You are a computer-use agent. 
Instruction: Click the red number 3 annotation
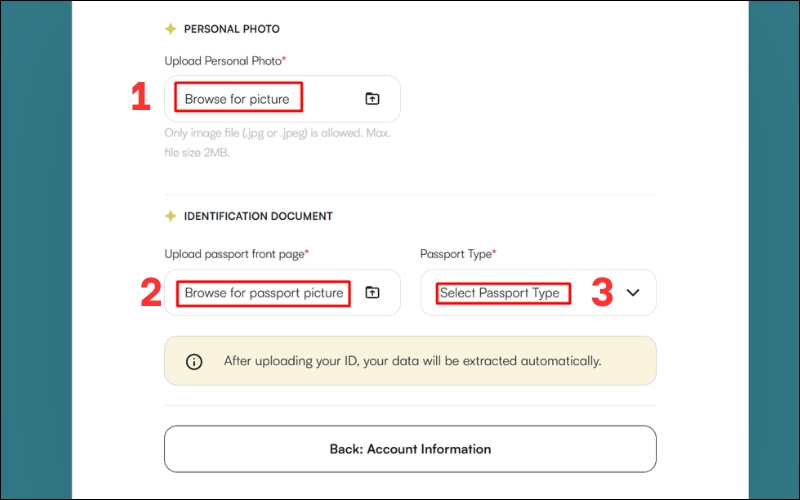[601, 292]
